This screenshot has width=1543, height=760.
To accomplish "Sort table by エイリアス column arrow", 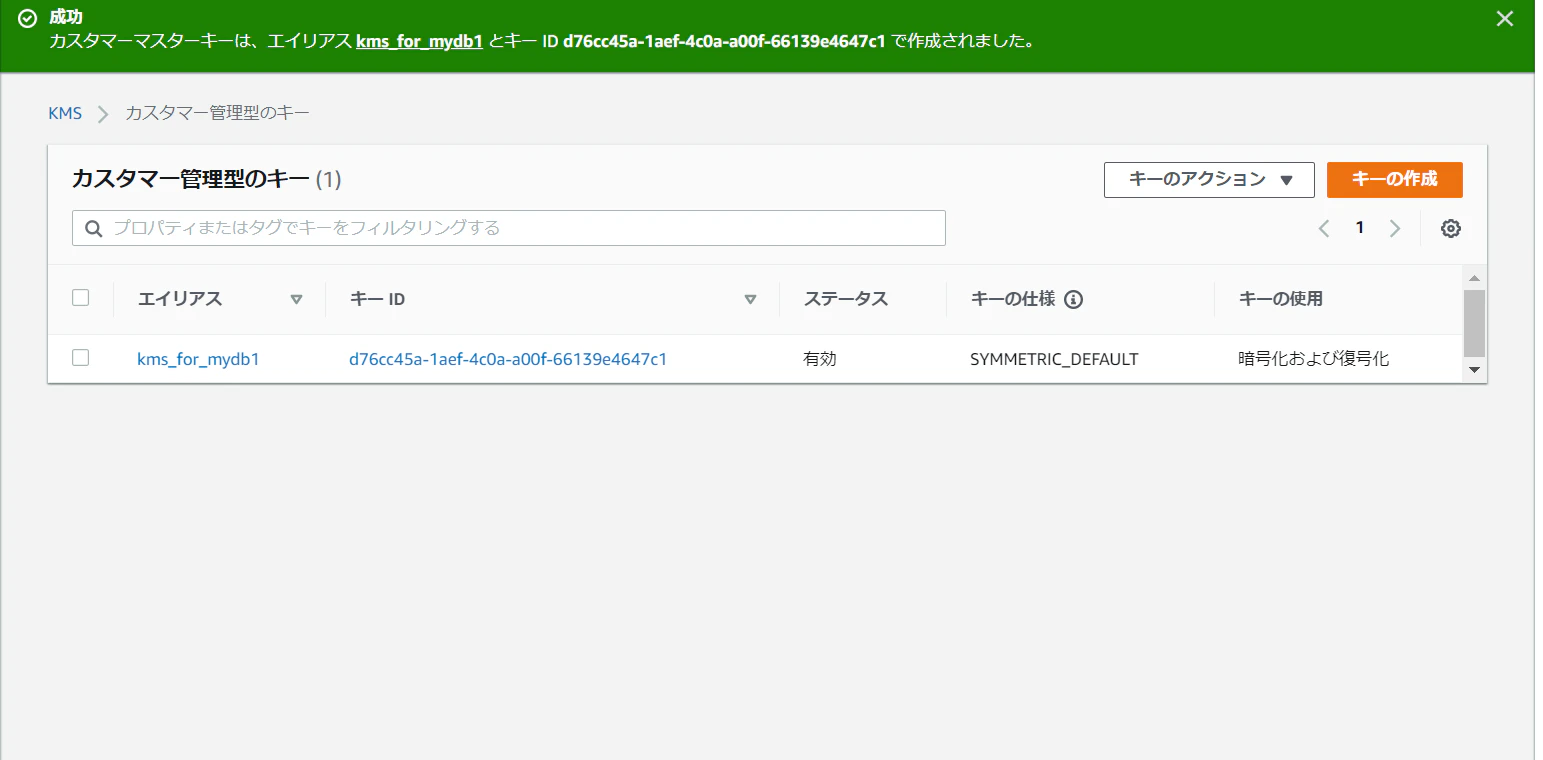I will click(x=296, y=299).
